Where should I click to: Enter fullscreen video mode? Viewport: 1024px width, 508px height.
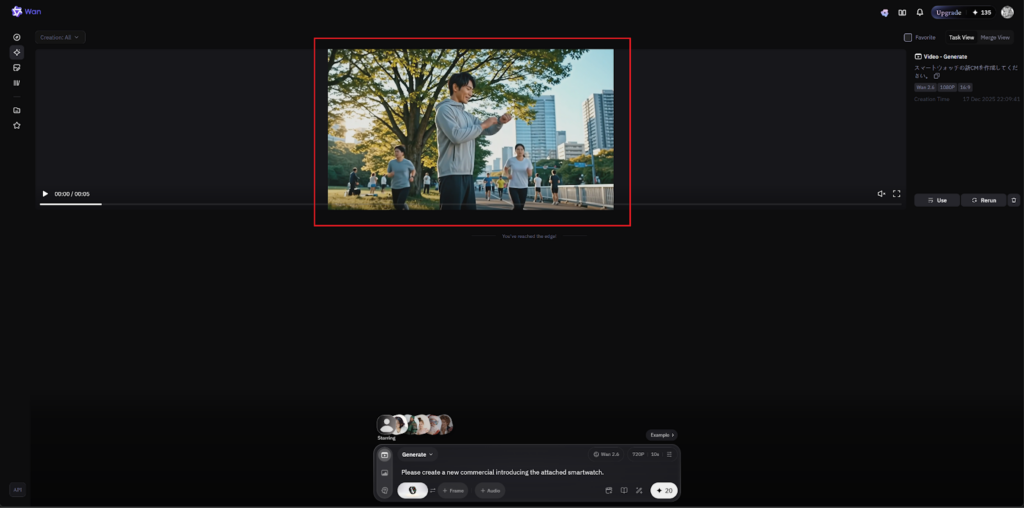(x=896, y=194)
